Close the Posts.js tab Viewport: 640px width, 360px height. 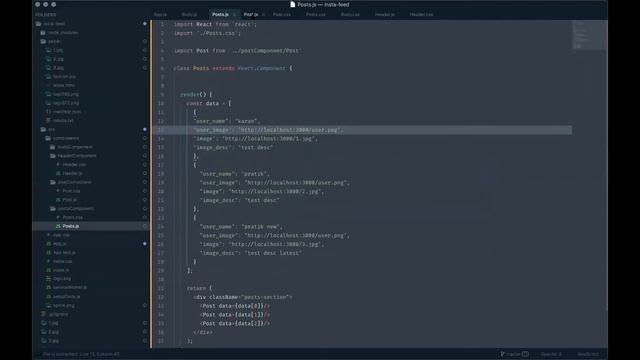[235, 15]
